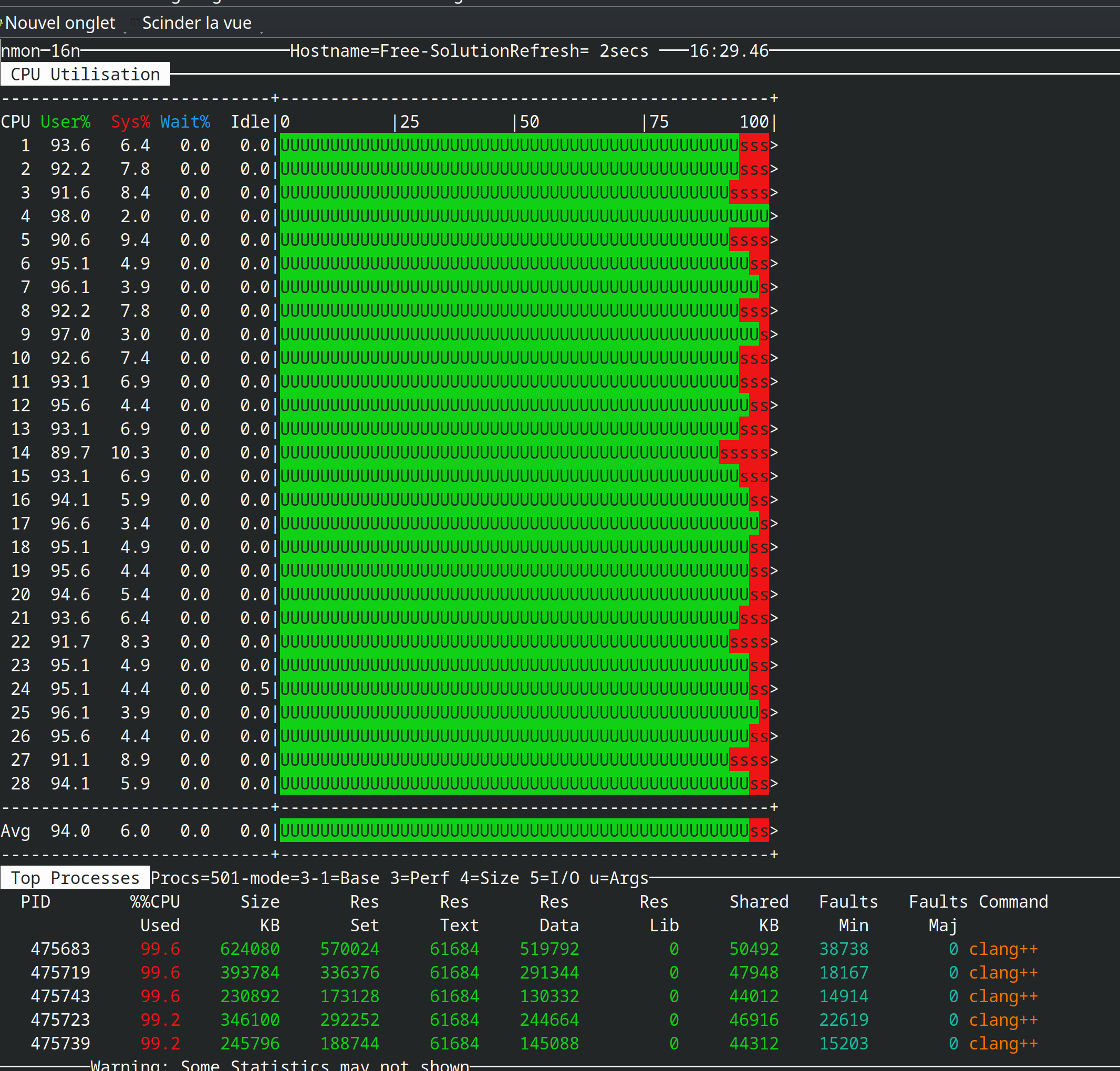Click the green User% column heading
This screenshot has height=1071, width=1120.
(65, 122)
